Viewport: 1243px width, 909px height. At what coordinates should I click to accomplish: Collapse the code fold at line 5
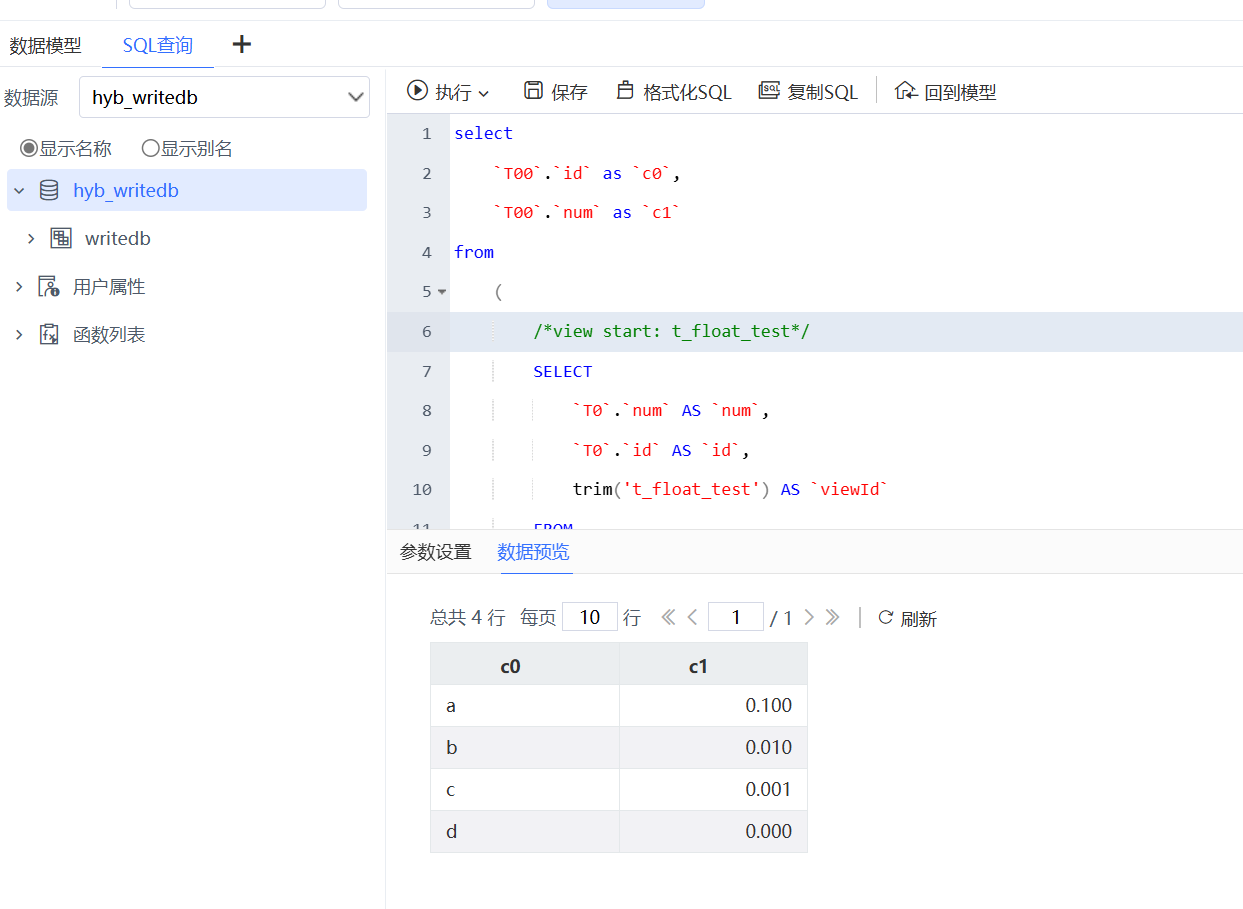click(442, 292)
